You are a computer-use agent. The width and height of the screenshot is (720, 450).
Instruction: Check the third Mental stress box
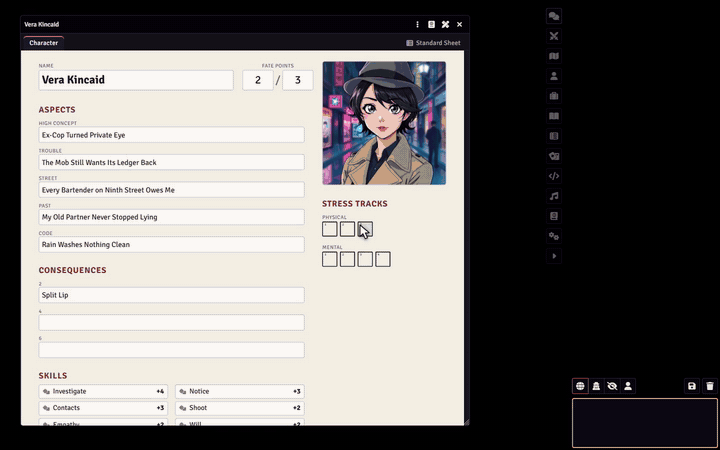[x=365, y=259]
